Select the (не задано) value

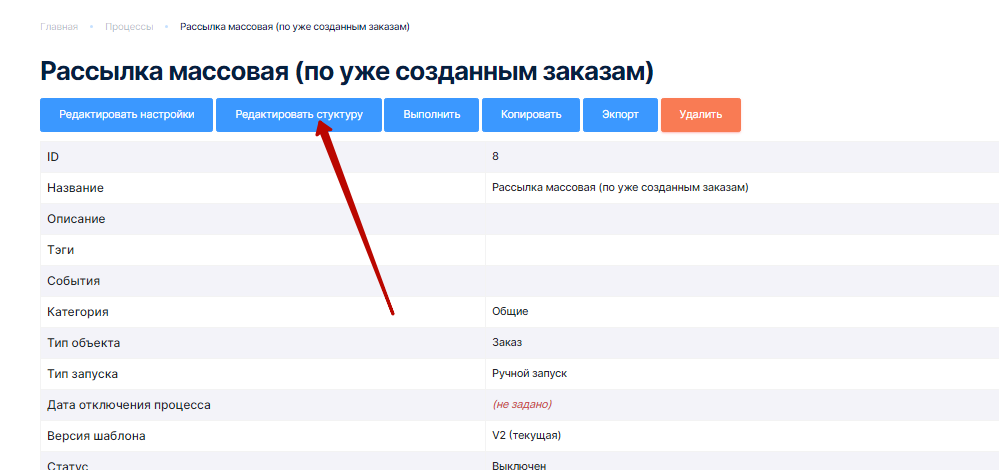coord(522,404)
